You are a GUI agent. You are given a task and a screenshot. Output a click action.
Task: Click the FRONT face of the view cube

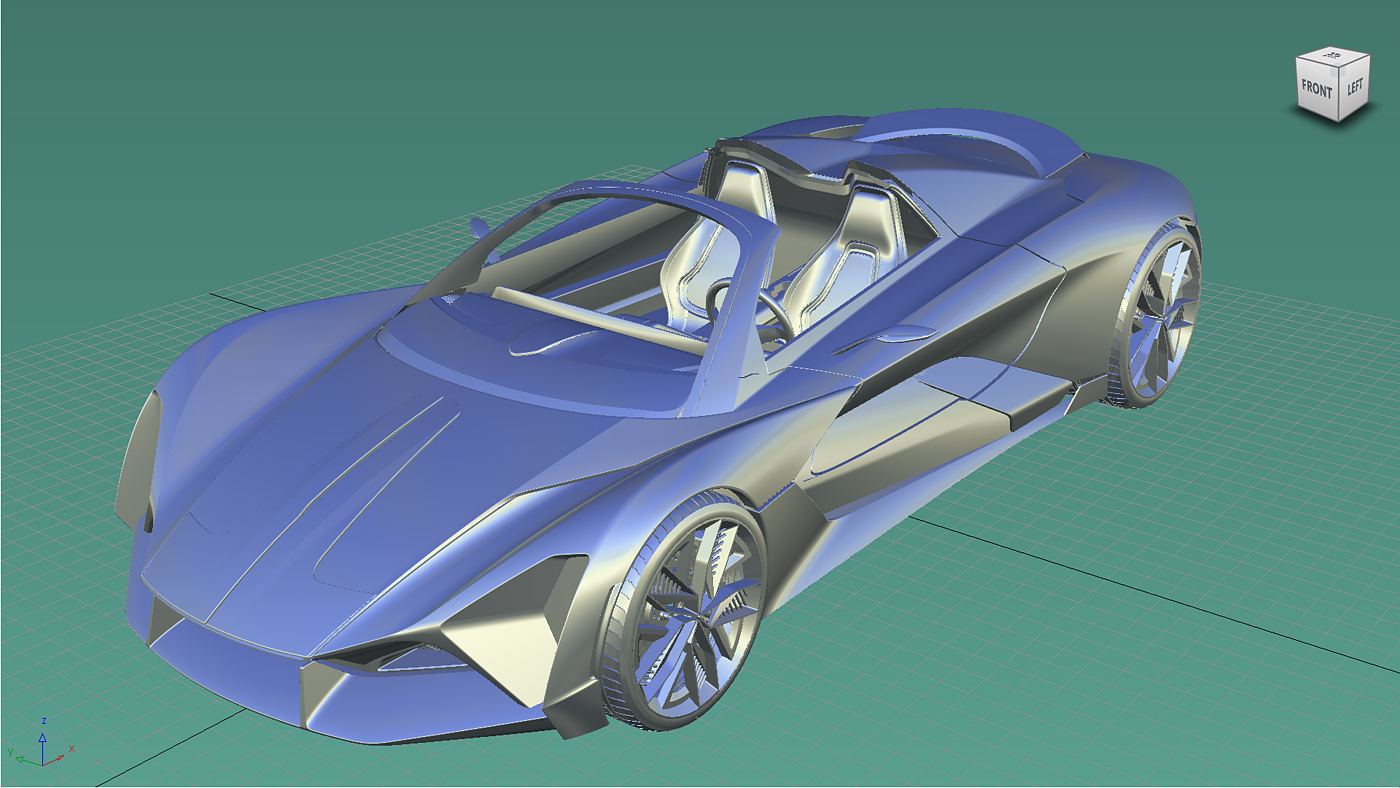[1316, 89]
